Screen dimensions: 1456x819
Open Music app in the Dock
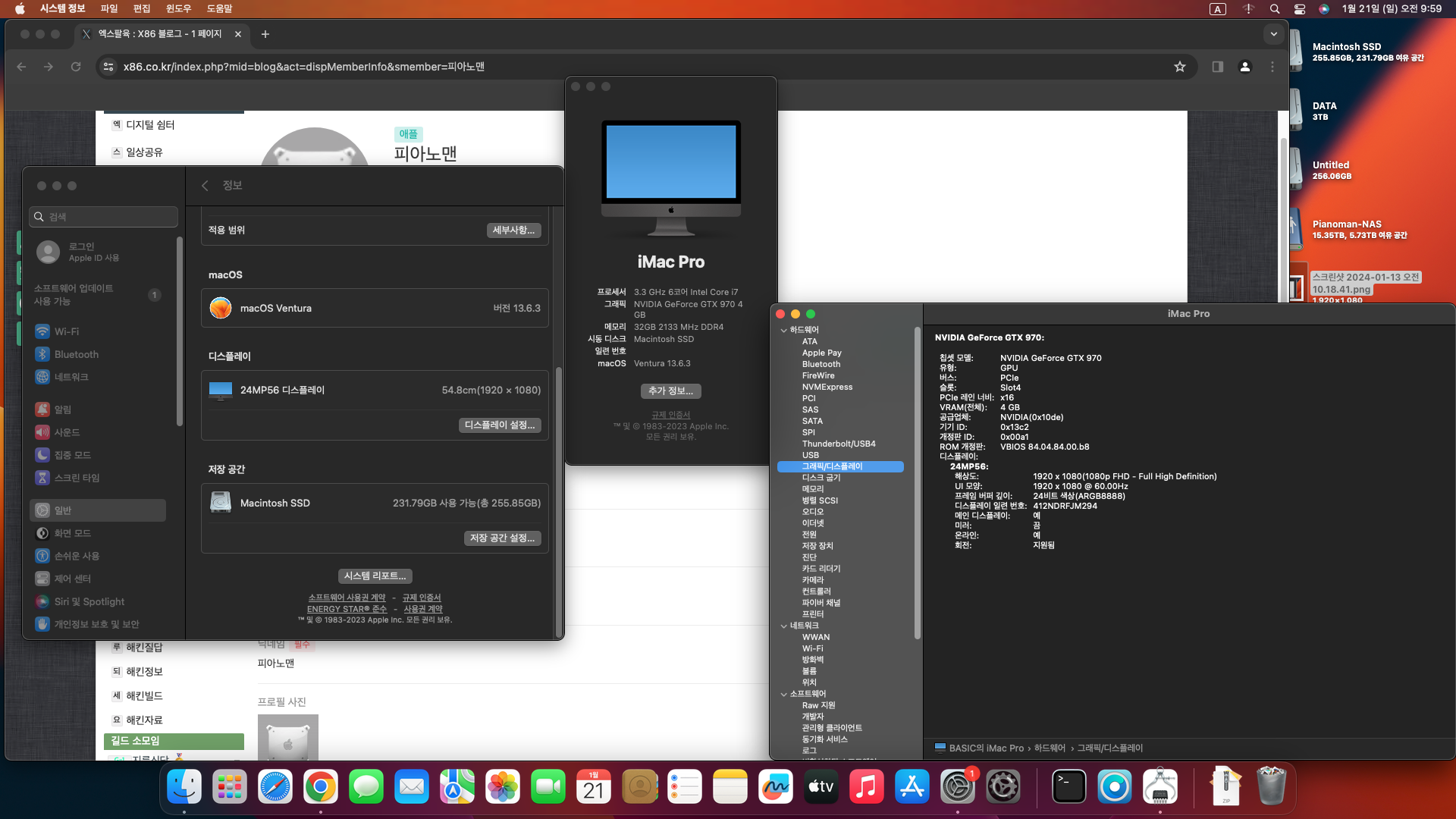point(867,787)
